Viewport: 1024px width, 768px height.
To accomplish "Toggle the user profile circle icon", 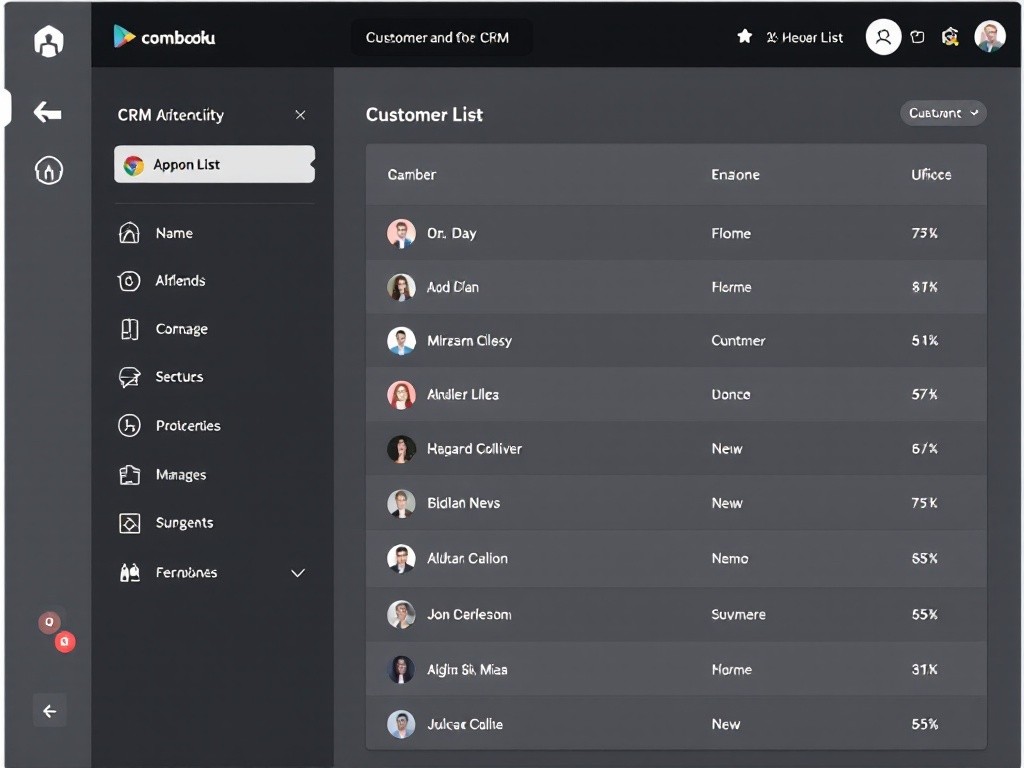I will (882, 36).
